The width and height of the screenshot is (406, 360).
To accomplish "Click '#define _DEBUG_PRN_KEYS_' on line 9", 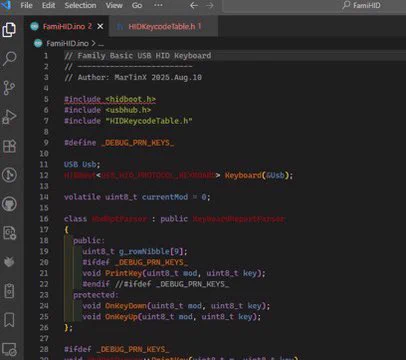I will point(119,143).
